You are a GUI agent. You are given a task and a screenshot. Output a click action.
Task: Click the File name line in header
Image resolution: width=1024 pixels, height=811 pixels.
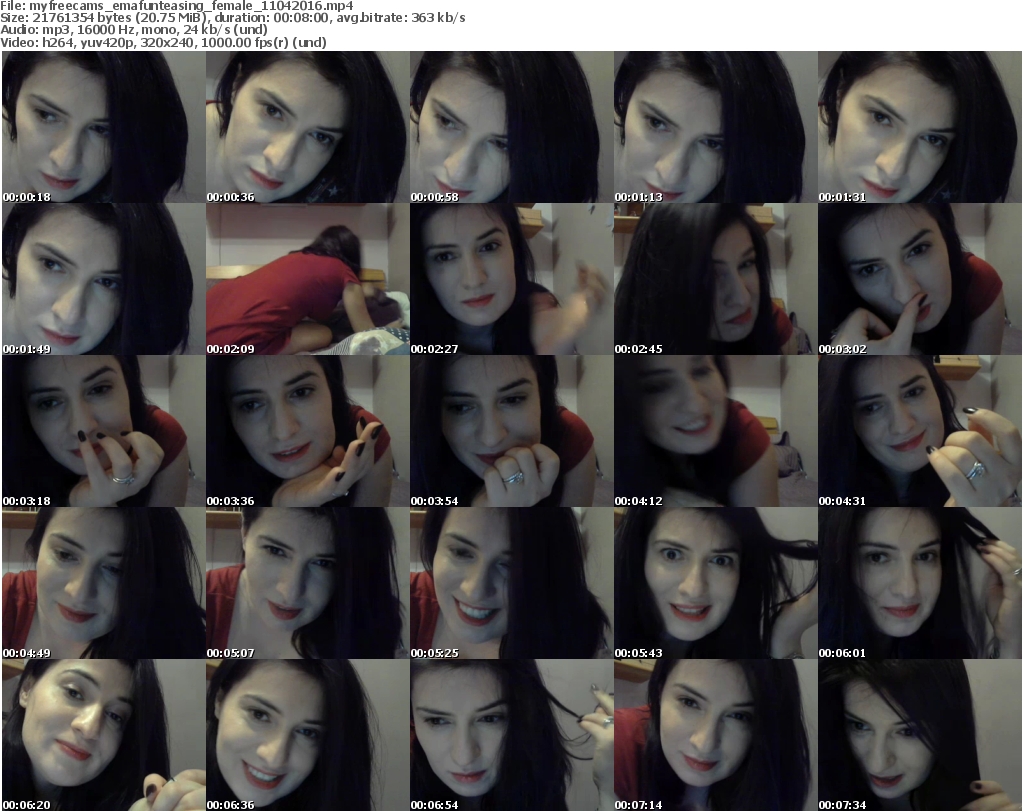pyautogui.click(x=177, y=6)
